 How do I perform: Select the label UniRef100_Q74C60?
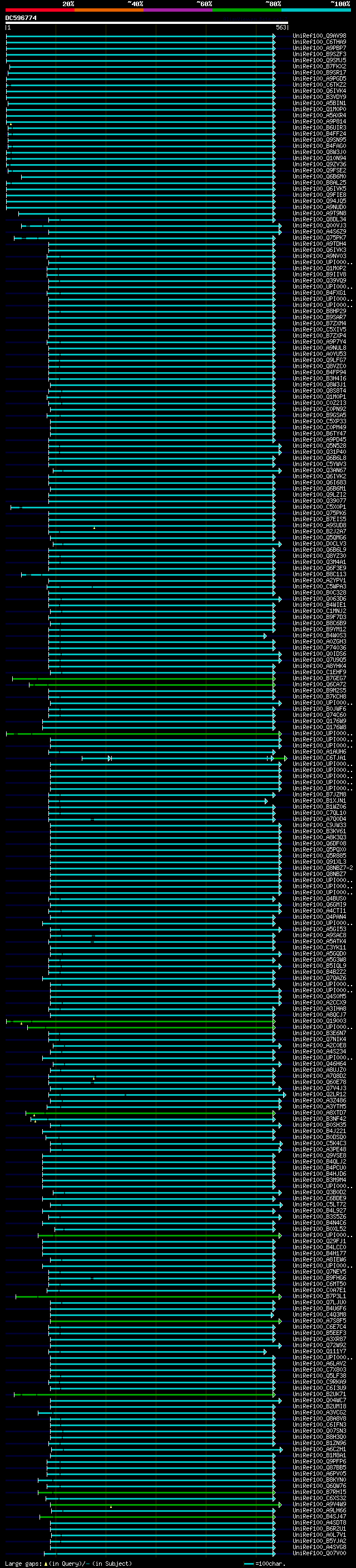coord(319,715)
